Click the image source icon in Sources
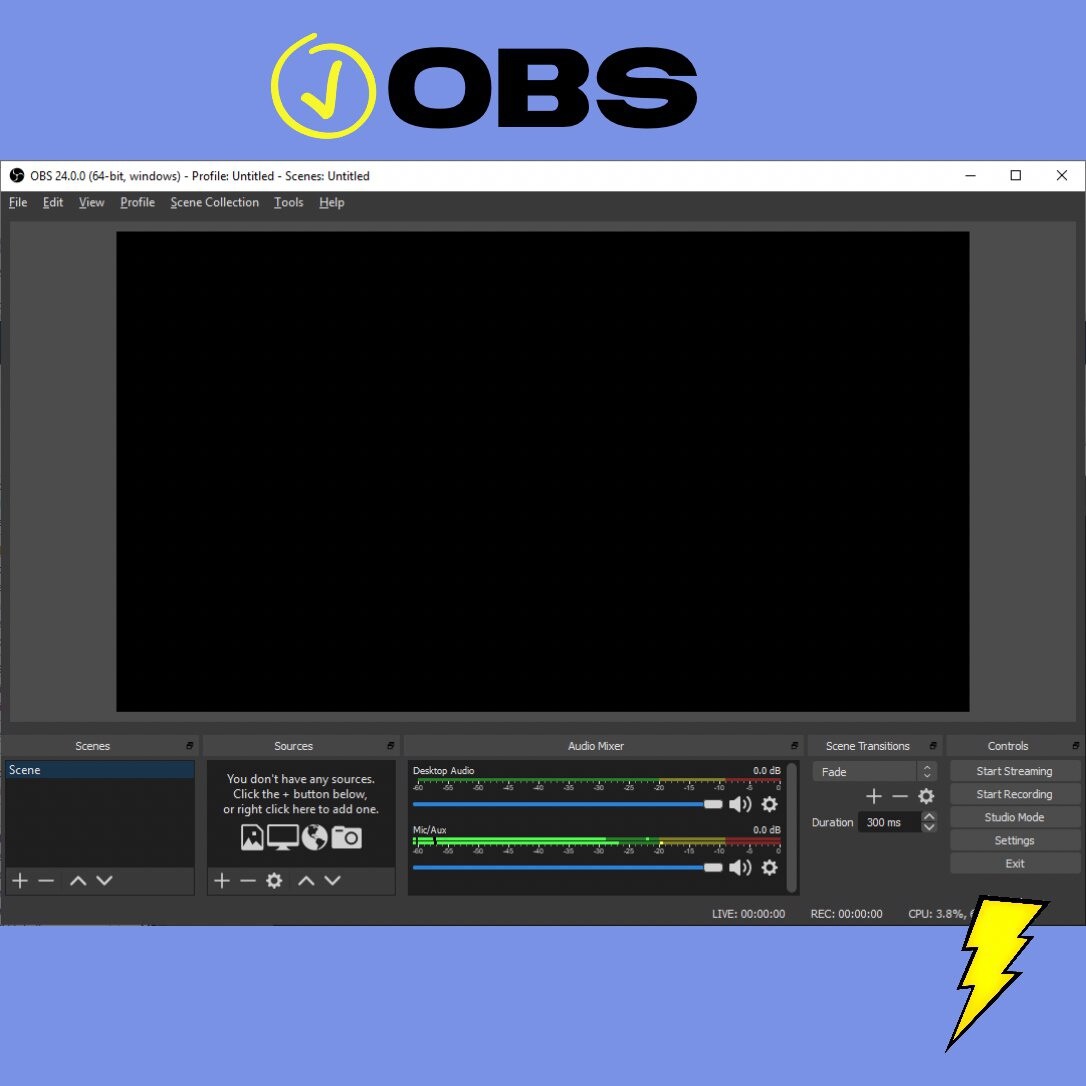 [x=252, y=837]
